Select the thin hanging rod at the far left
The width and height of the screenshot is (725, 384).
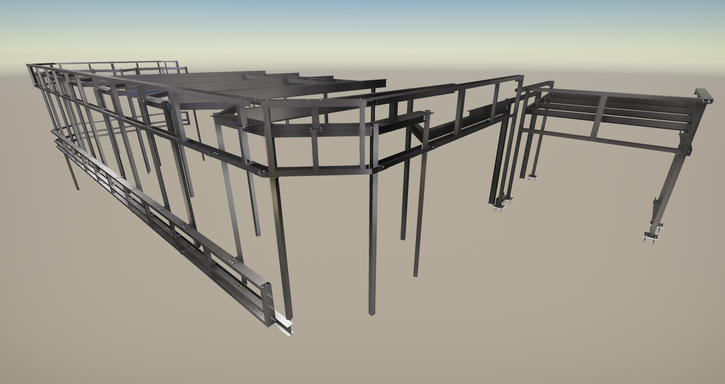coord(72,172)
